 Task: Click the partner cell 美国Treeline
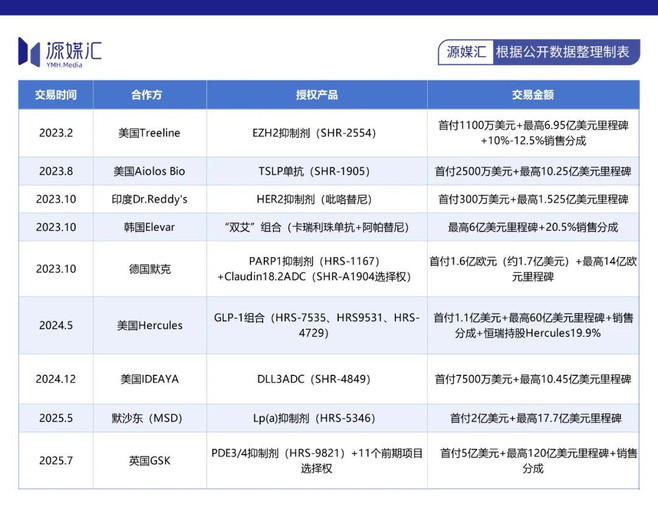pyautogui.click(x=149, y=133)
